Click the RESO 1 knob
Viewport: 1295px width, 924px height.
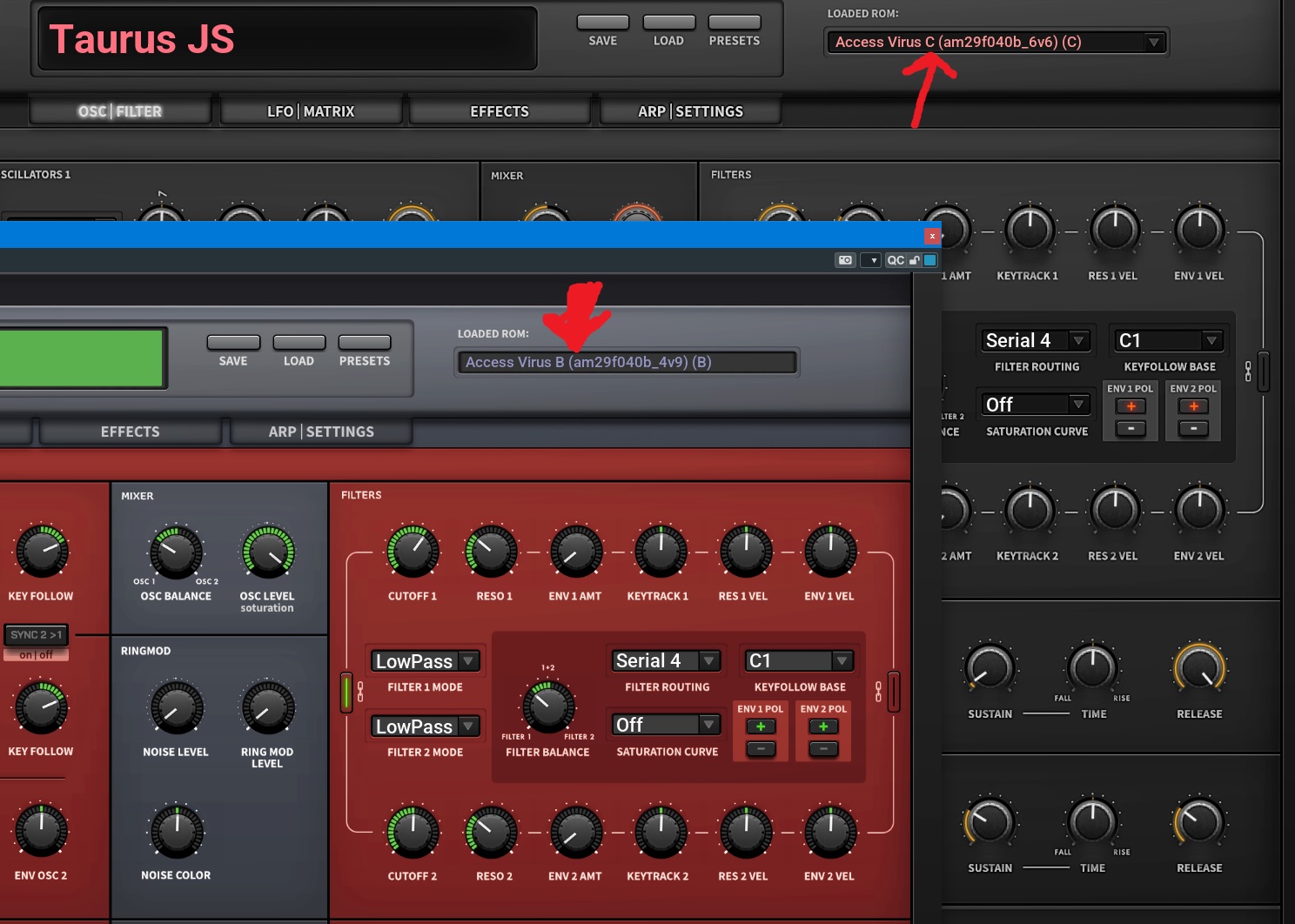[x=492, y=552]
